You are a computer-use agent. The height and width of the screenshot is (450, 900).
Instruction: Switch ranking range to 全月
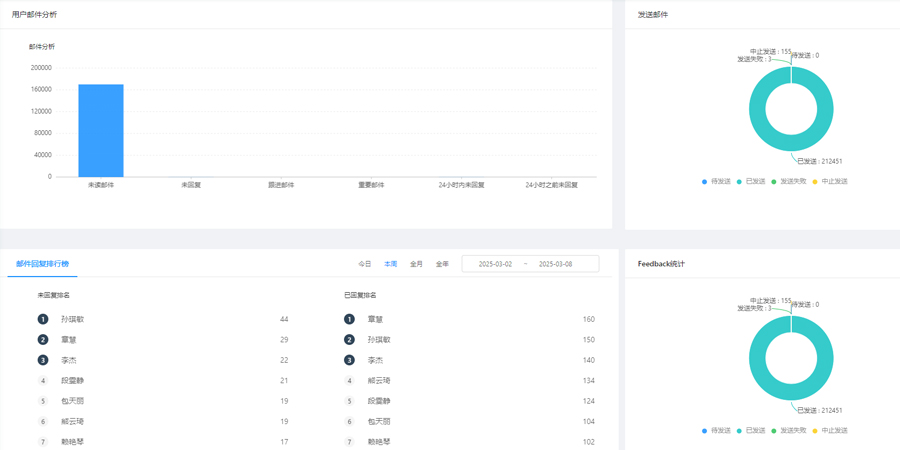coord(416,264)
